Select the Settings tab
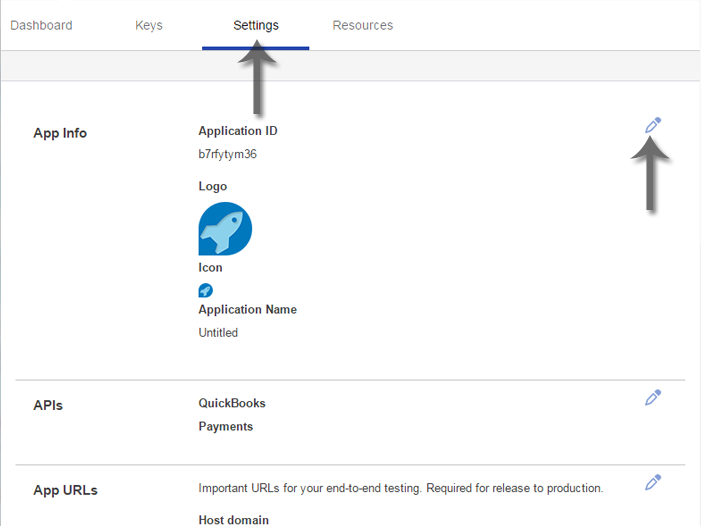This screenshot has height=526, width=701. point(256,25)
